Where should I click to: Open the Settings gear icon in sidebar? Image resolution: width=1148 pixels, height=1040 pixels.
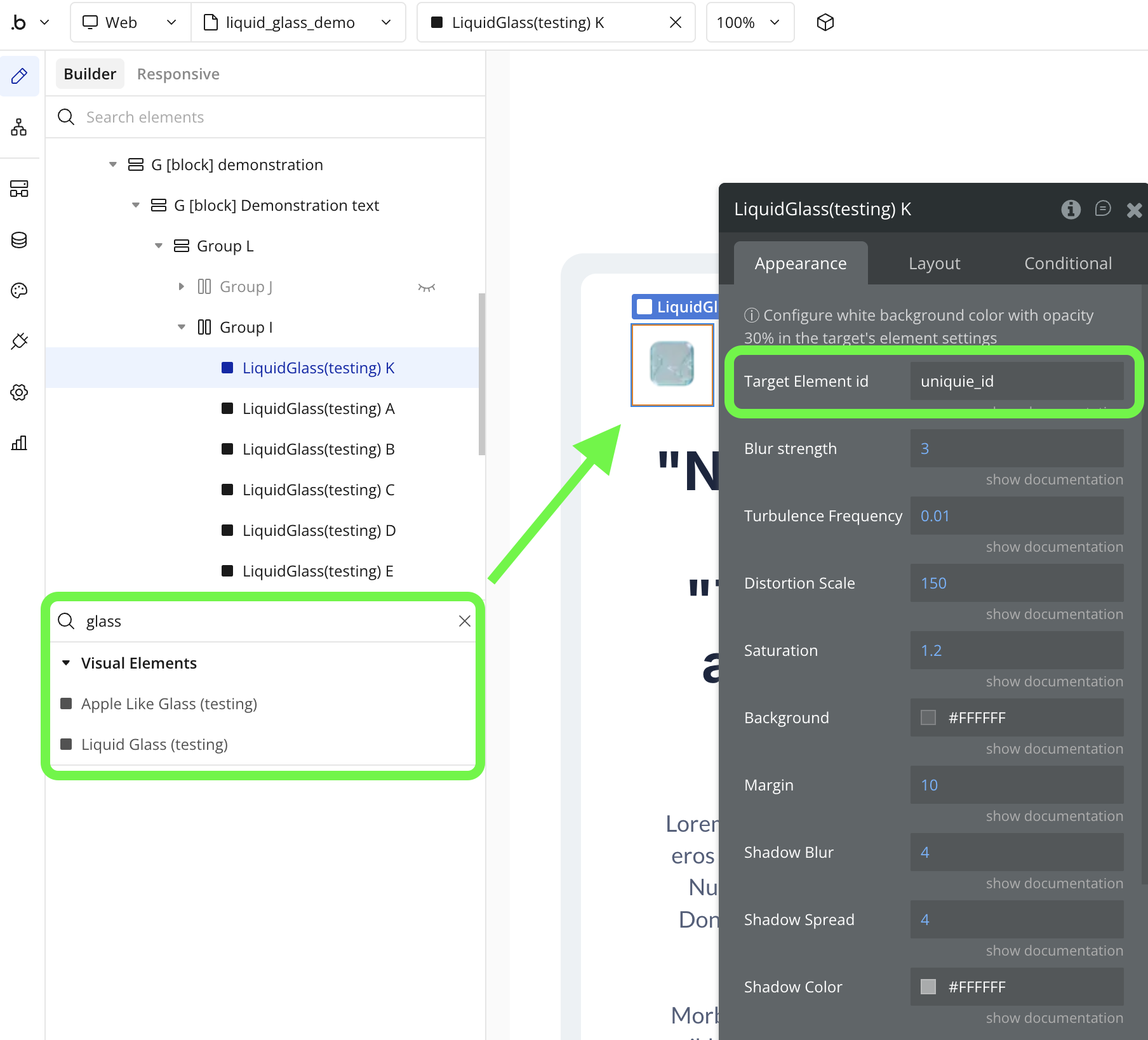pos(19,392)
